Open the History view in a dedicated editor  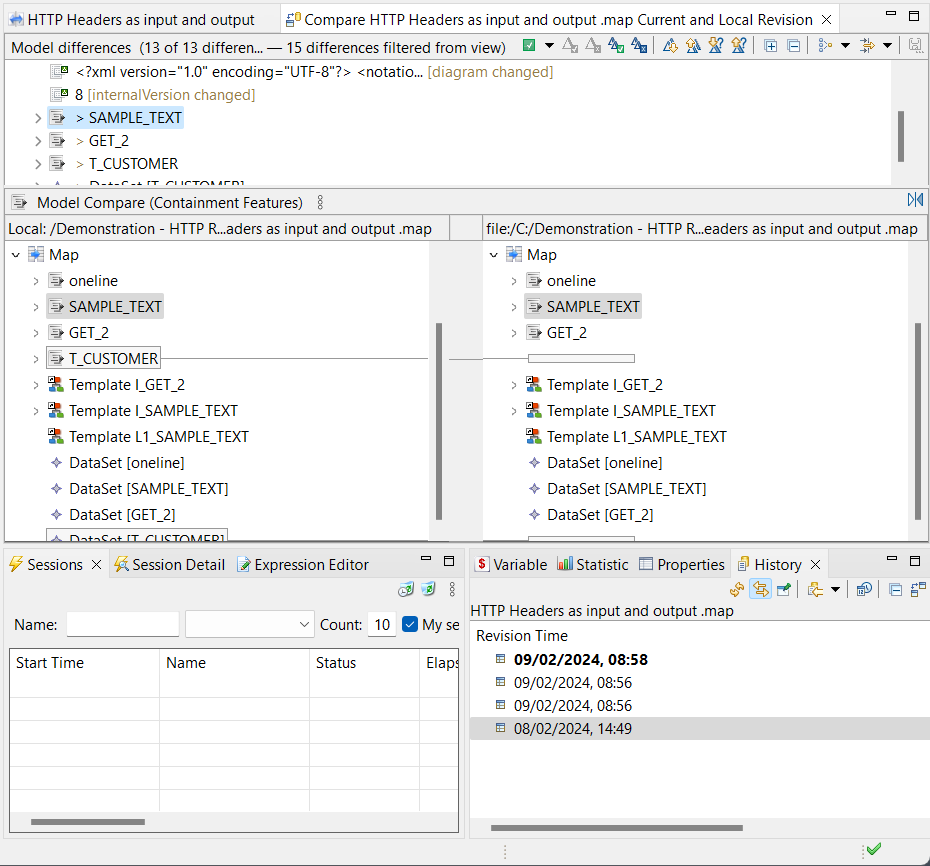click(x=919, y=589)
